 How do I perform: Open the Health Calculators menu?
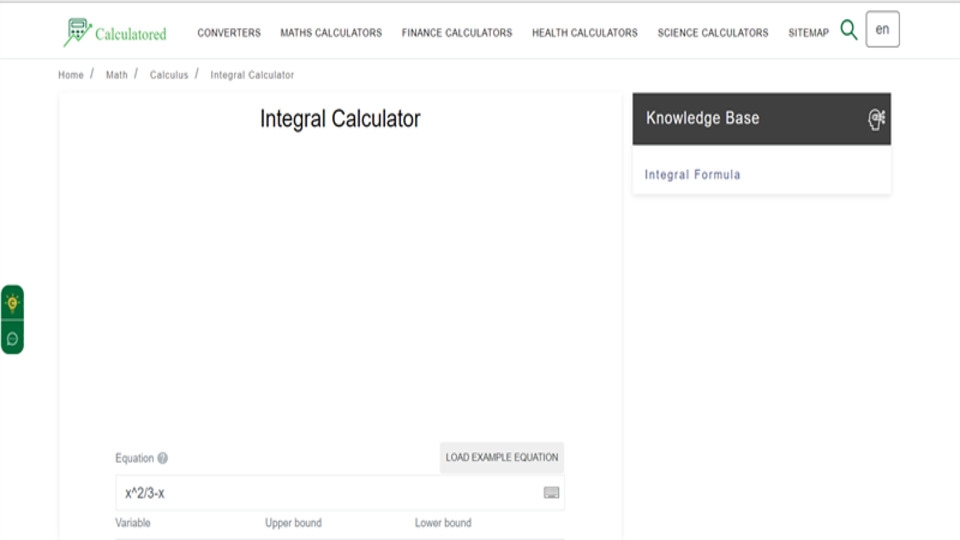point(585,32)
